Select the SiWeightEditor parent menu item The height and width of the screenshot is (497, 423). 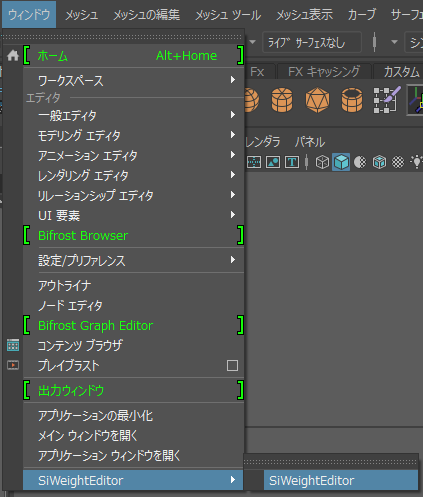point(133,480)
